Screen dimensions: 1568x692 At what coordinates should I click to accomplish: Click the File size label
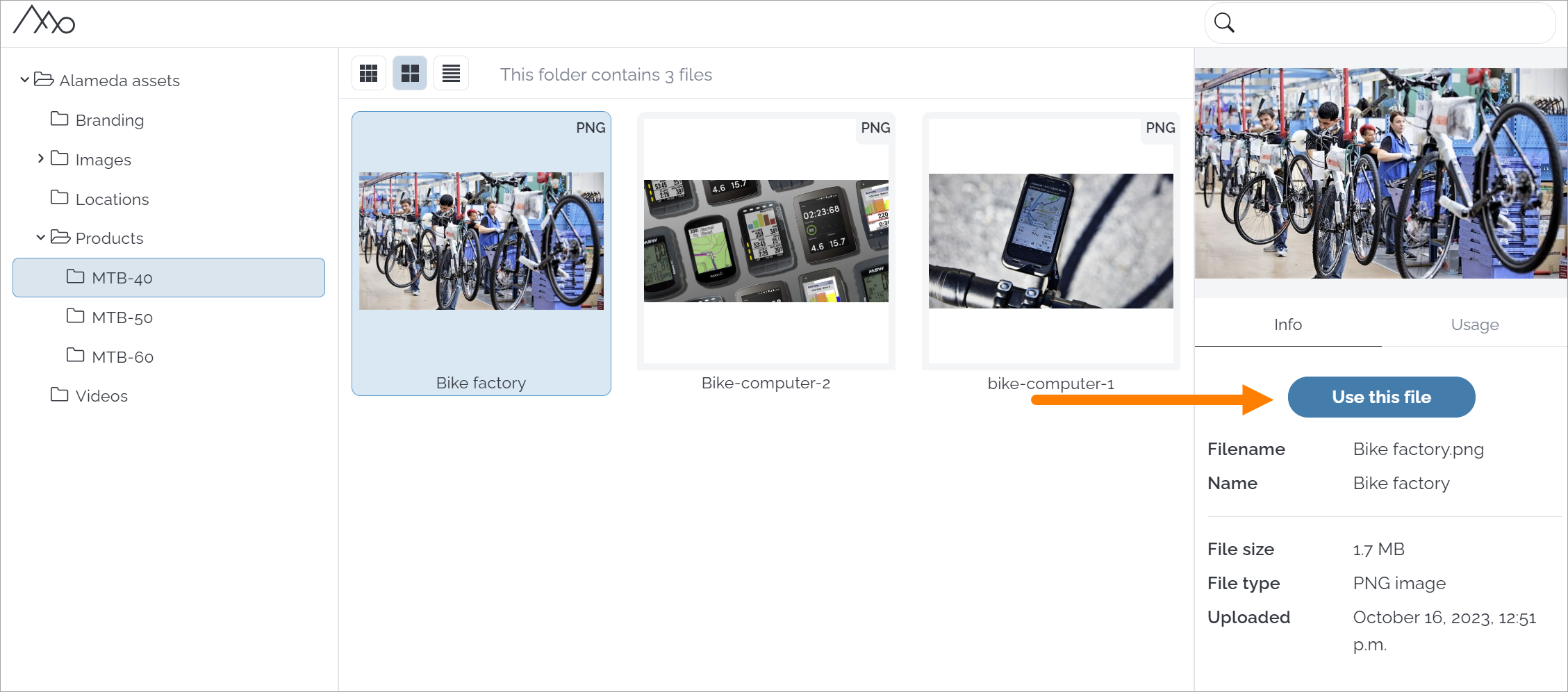coord(1241,550)
